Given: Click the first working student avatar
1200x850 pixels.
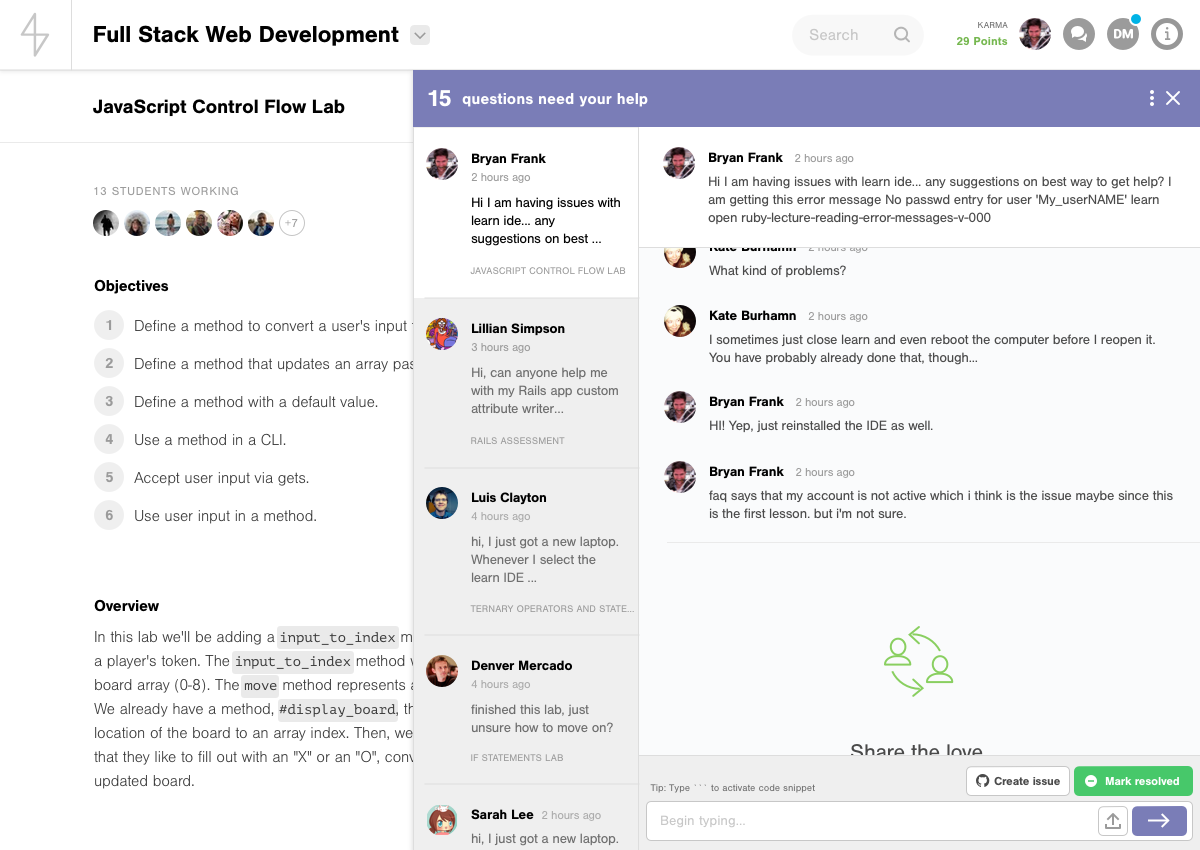Looking at the screenshot, I should coord(106,223).
